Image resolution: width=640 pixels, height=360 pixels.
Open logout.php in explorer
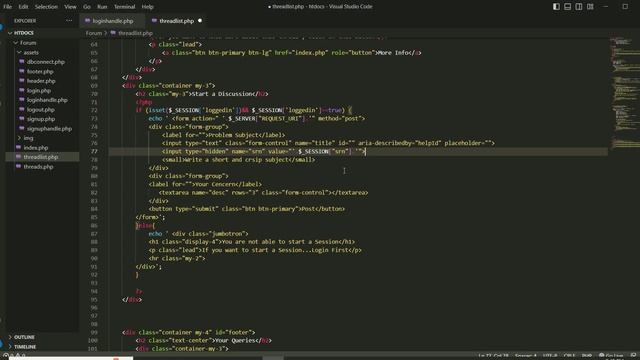click(40, 109)
